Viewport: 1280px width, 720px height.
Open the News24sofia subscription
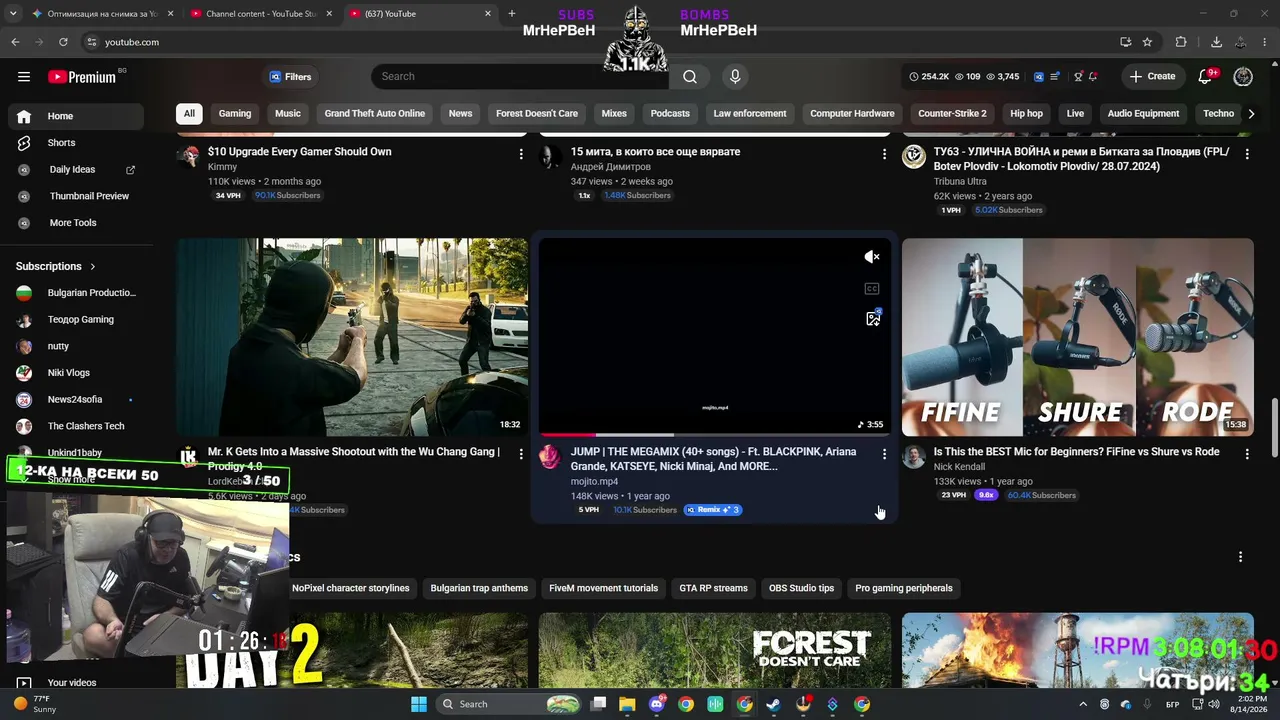click(x=76, y=399)
